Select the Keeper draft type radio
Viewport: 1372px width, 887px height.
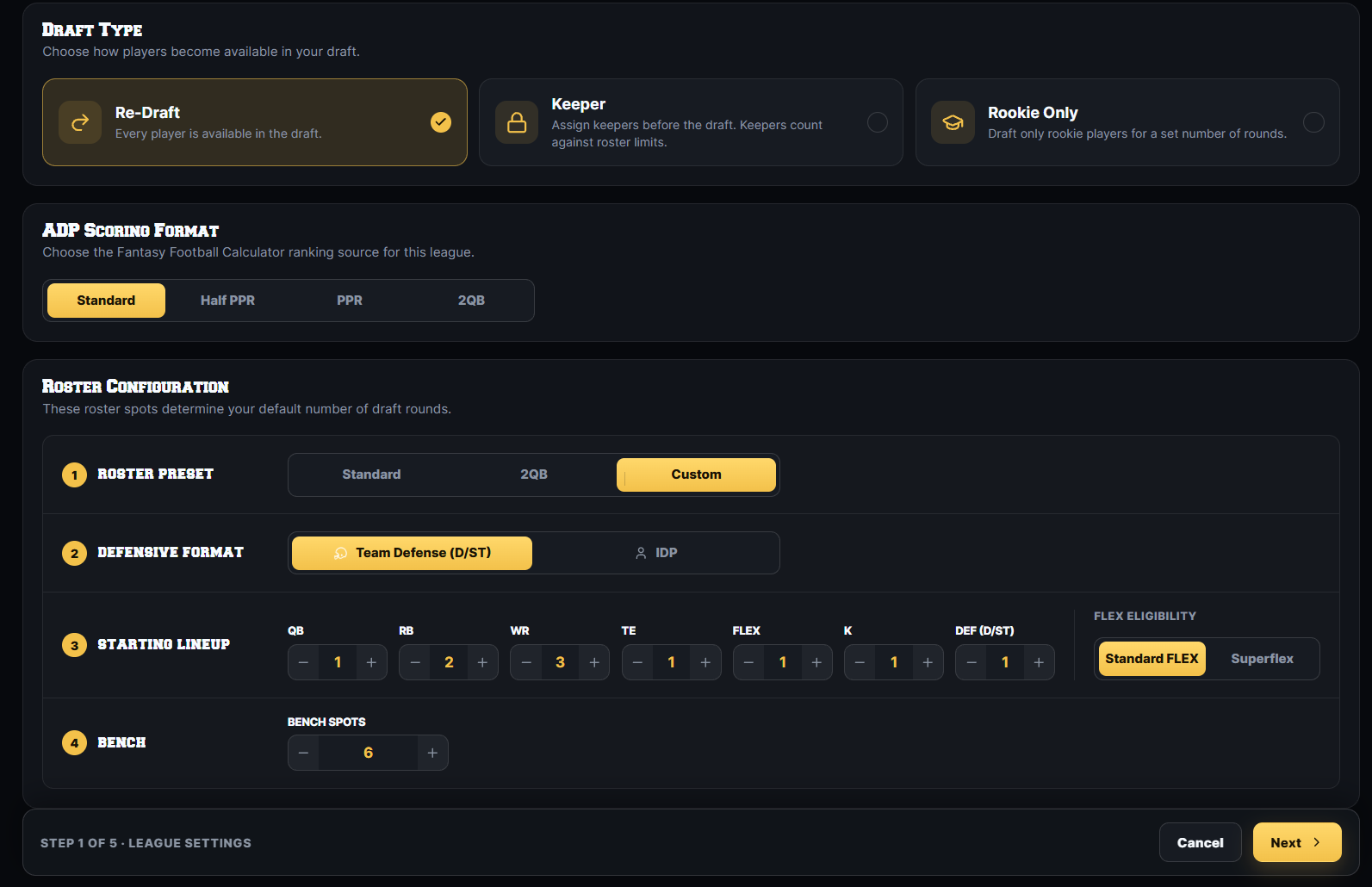[x=878, y=122]
